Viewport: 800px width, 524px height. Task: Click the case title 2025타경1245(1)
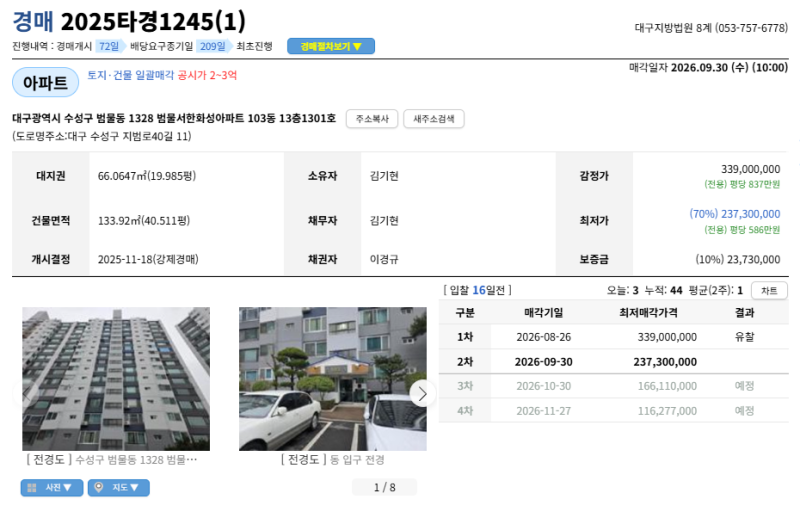[x=153, y=21]
